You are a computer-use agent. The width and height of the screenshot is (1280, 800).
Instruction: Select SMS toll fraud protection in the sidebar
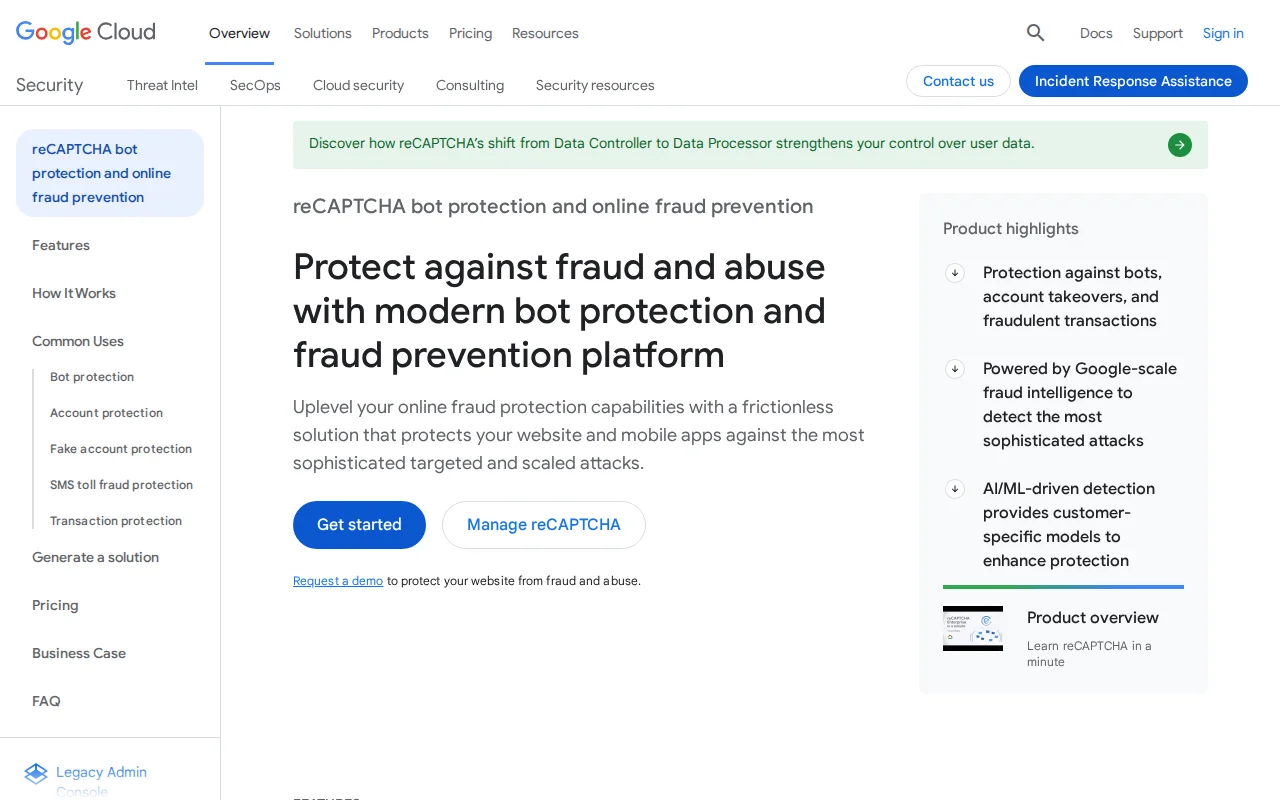click(121, 485)
